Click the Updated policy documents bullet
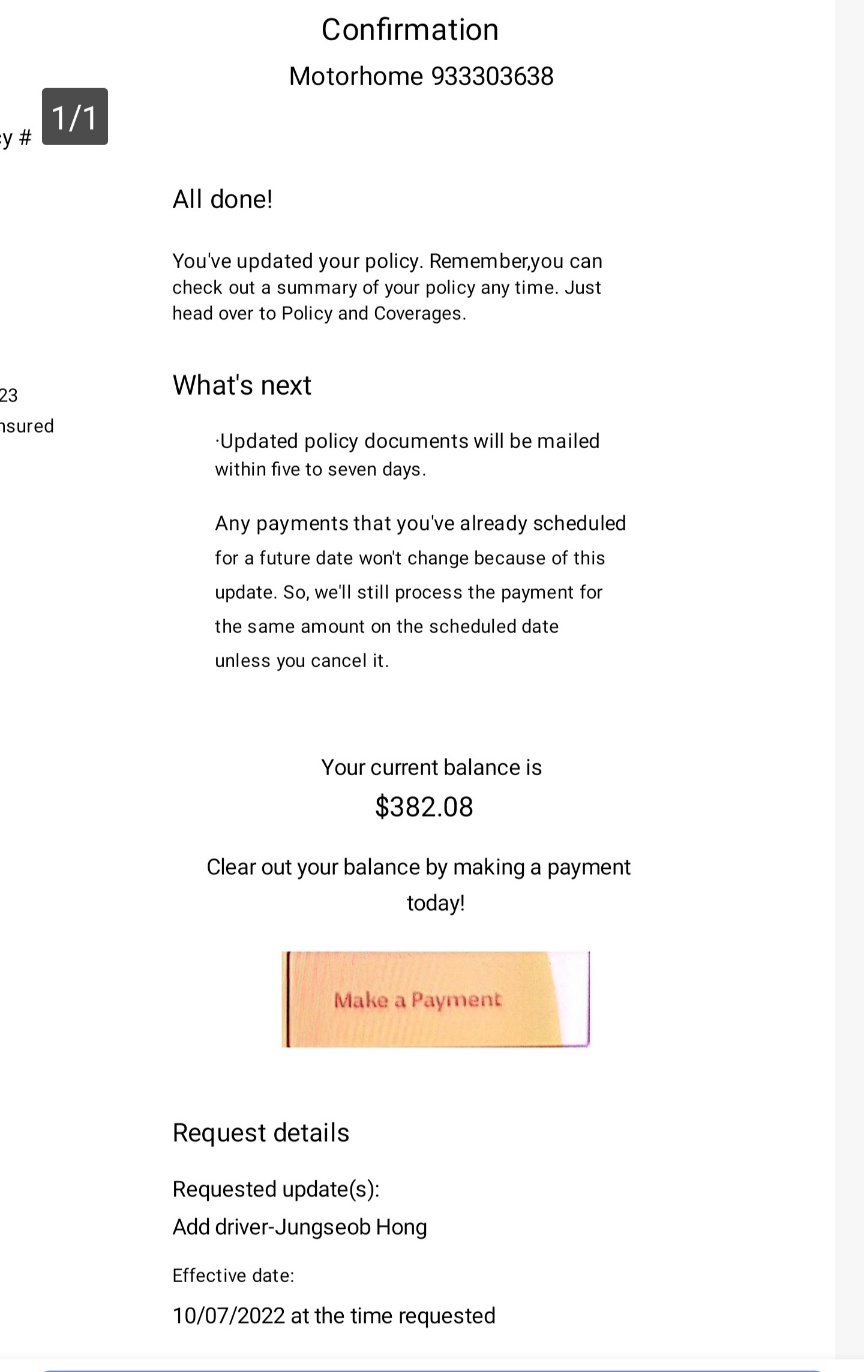Screen dimensions: 864x1372 pos(407,455)
